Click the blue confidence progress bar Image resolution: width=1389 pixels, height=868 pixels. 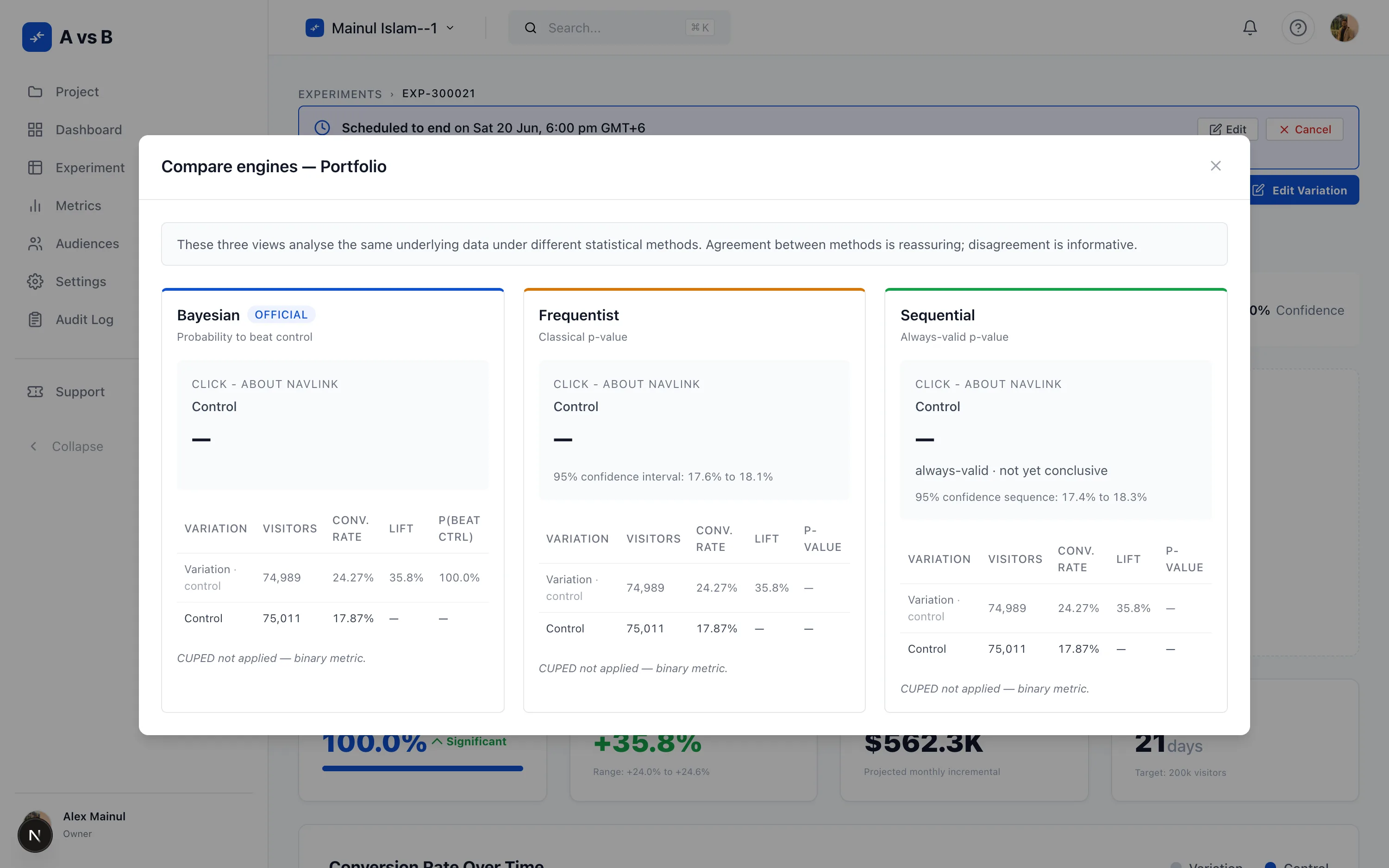(x=422, y=768)
